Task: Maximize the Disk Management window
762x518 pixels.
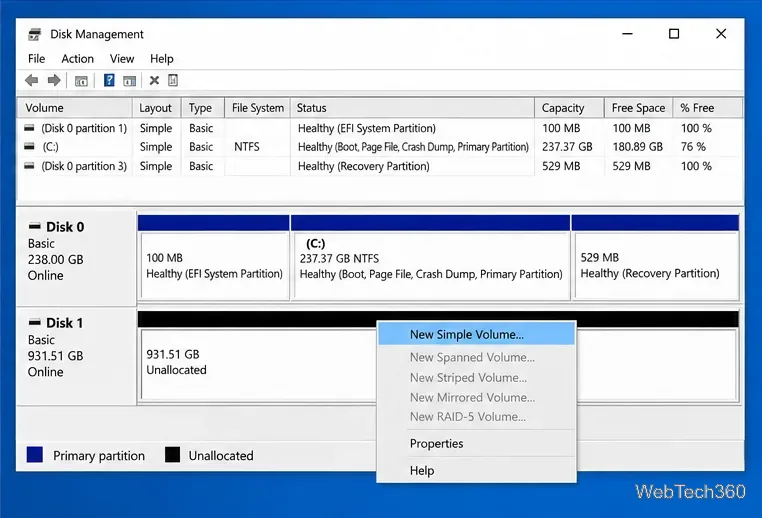Action: tap(674, 34)
